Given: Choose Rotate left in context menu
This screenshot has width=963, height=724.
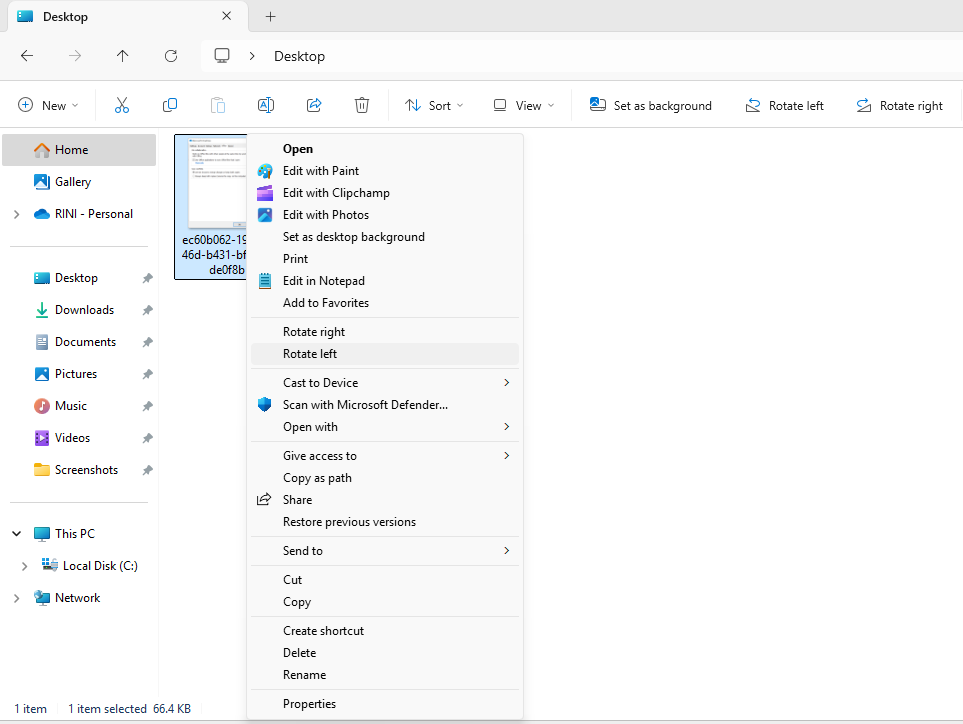Looking at the screenshot, I should pos(310,354).
